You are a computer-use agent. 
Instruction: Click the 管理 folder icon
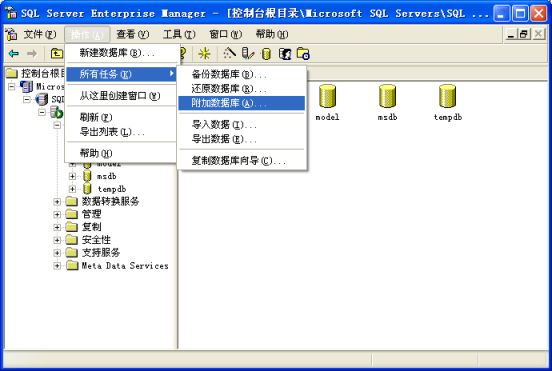(x=72, y=214)
